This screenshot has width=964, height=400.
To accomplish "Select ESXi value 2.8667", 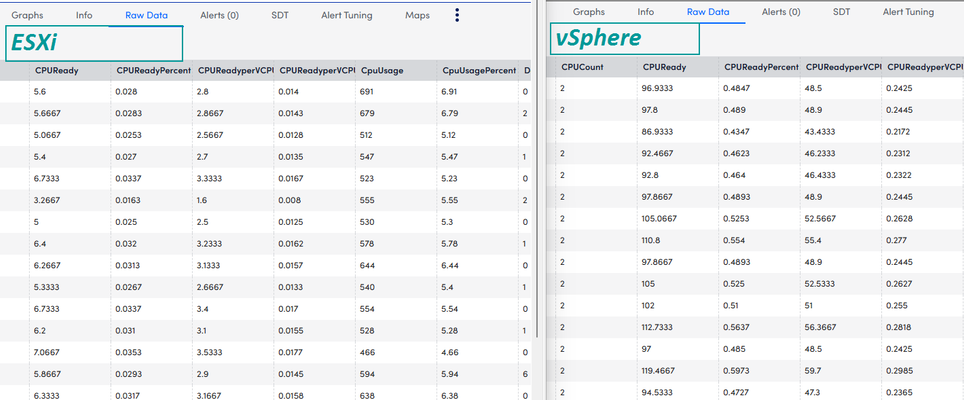I will 210,113.
